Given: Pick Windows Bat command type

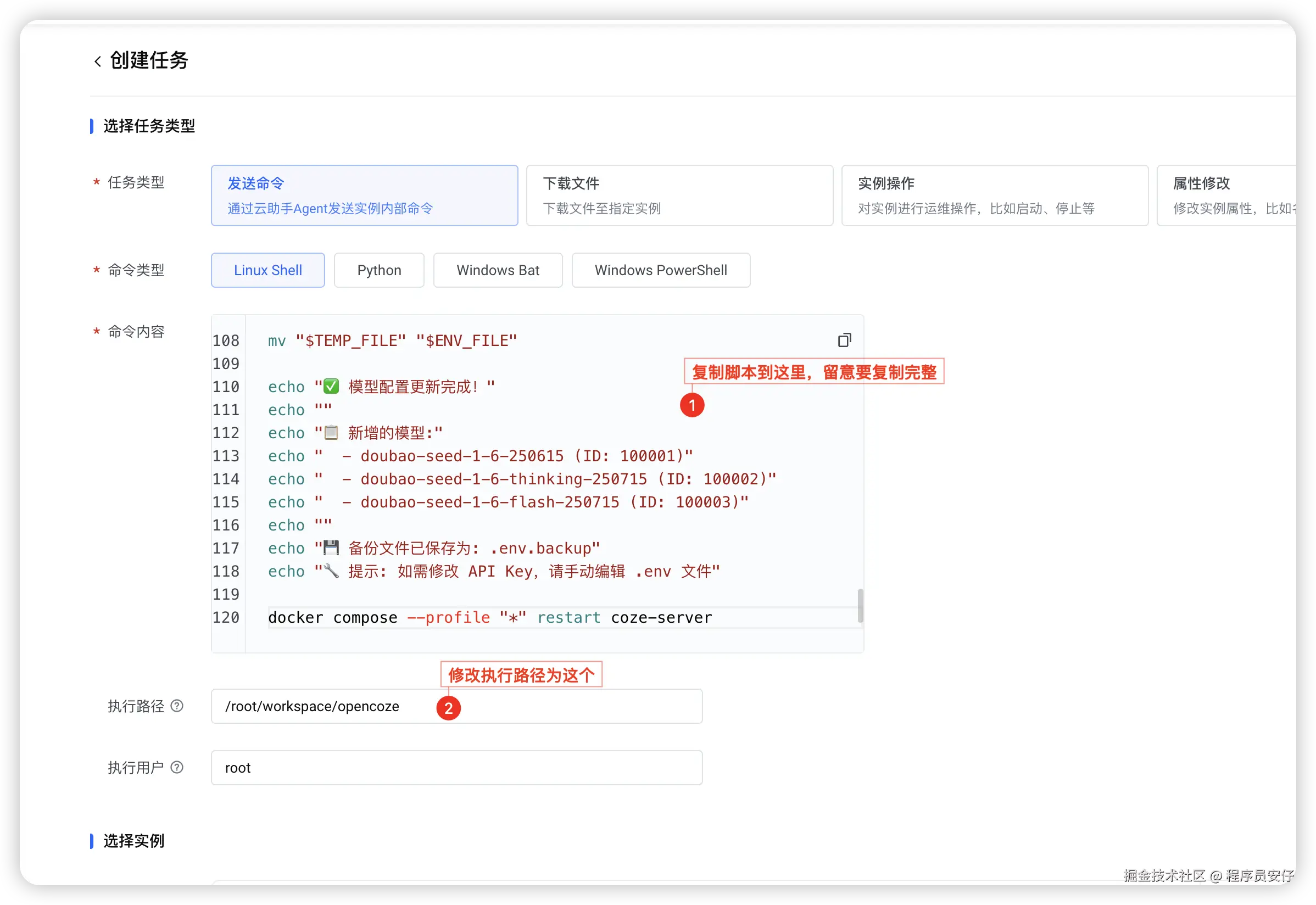Looking at the screenshot, I should tap(497, 271).
